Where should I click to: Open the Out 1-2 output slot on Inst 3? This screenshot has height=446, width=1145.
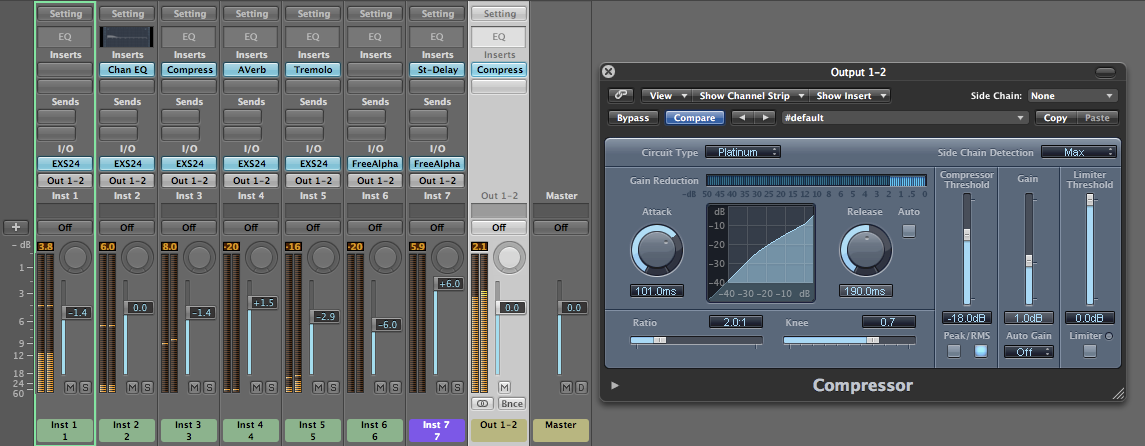pos(189,180)
